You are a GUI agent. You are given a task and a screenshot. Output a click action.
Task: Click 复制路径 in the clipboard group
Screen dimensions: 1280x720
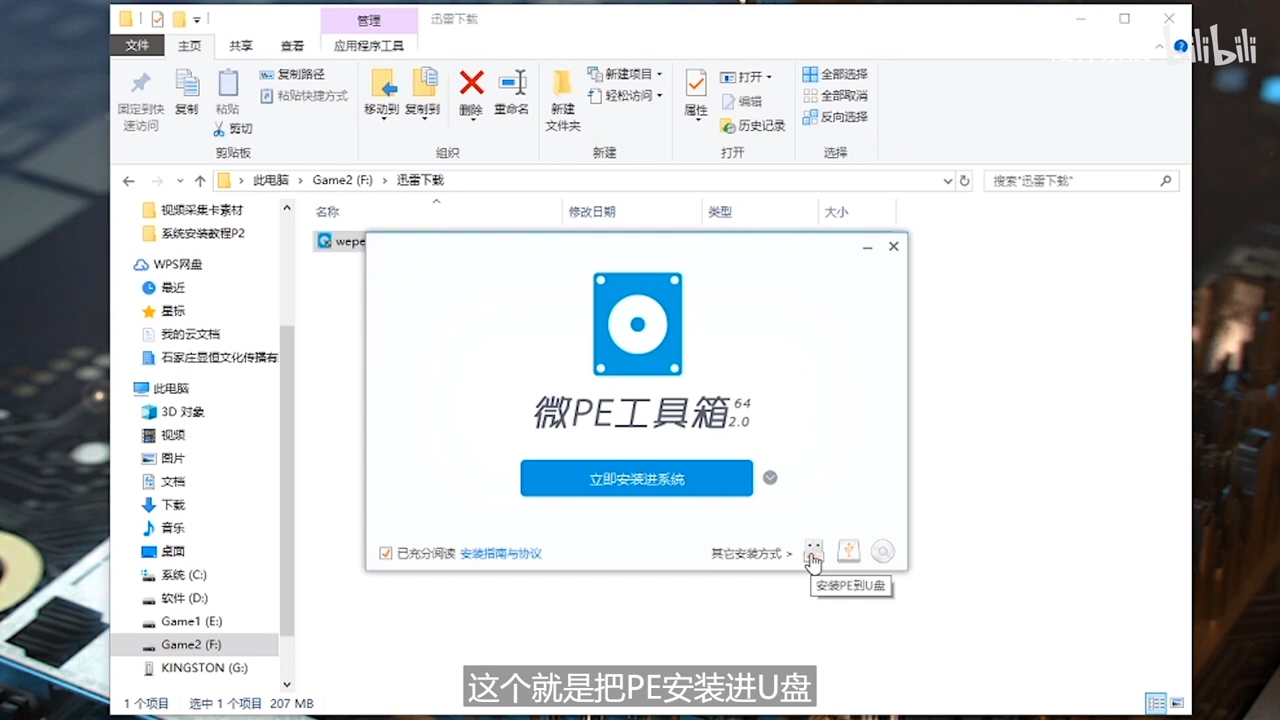(x=293, y=74)
